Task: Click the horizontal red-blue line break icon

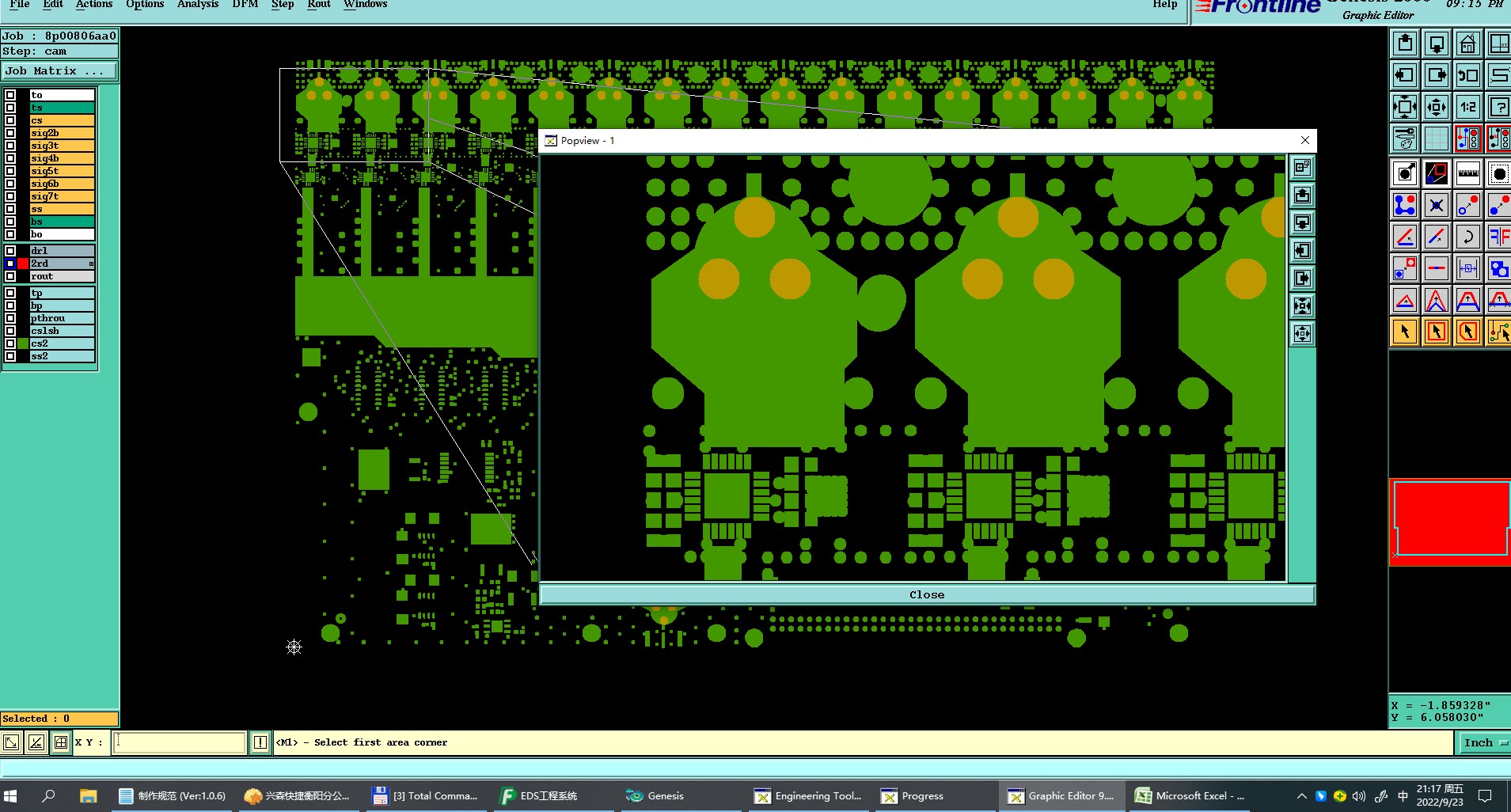Action: [1437, 268]
